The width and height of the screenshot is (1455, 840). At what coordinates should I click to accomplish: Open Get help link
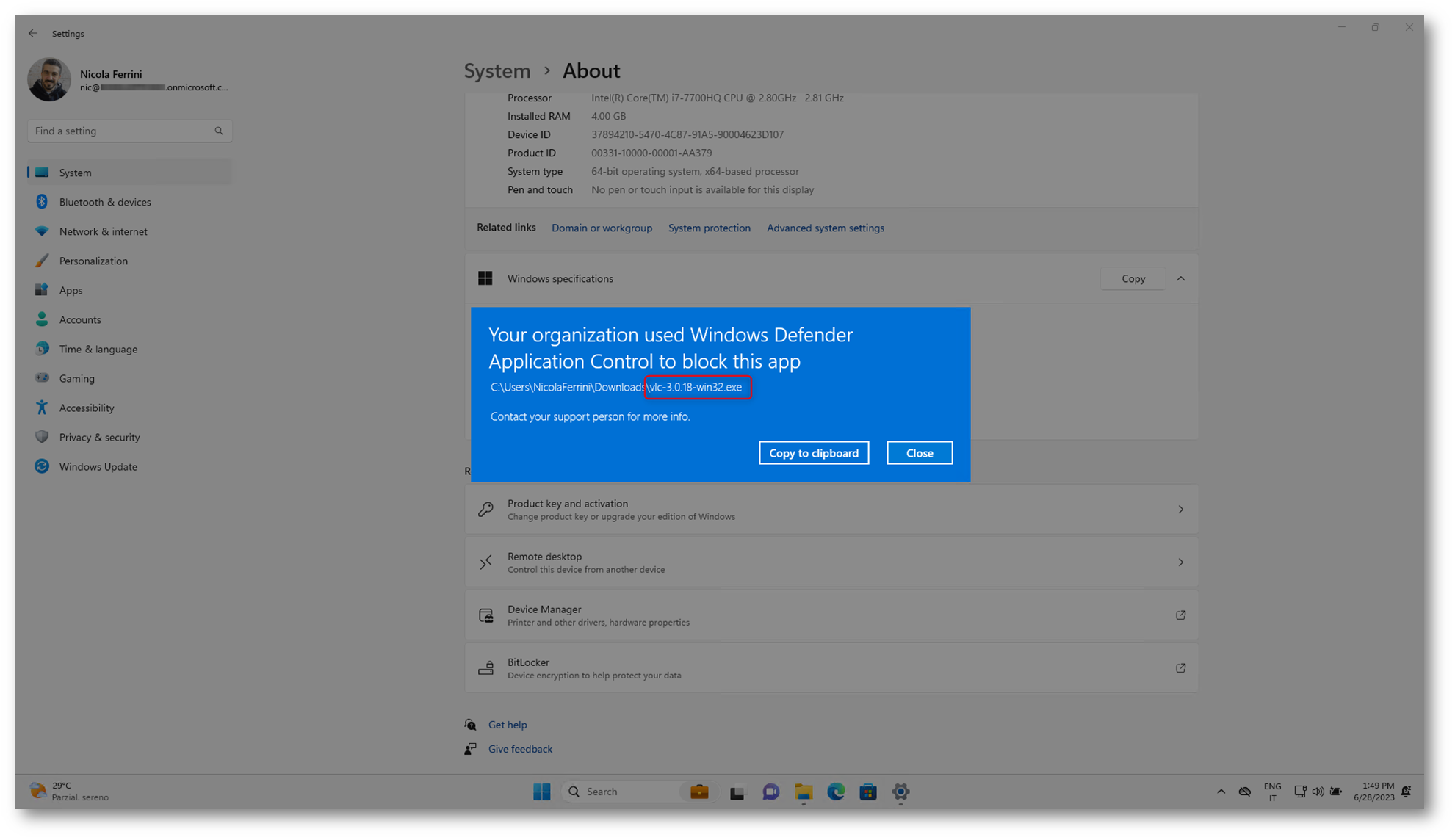(x=508, y=725)
